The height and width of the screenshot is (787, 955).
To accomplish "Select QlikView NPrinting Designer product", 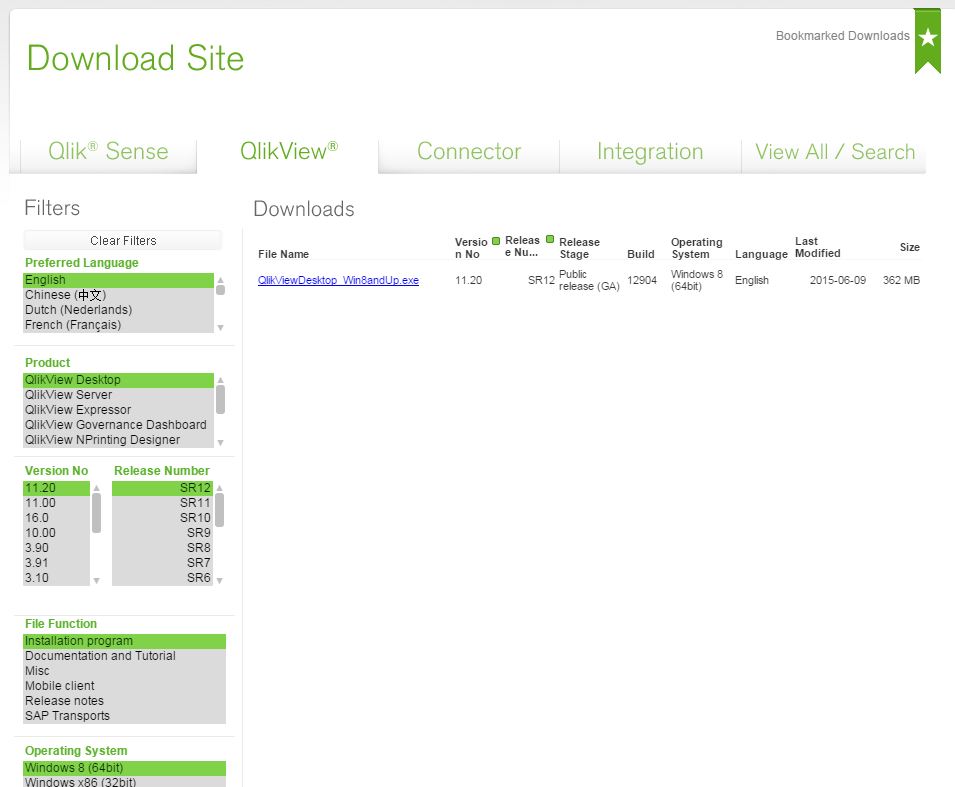I will click(x=118, y=440).
